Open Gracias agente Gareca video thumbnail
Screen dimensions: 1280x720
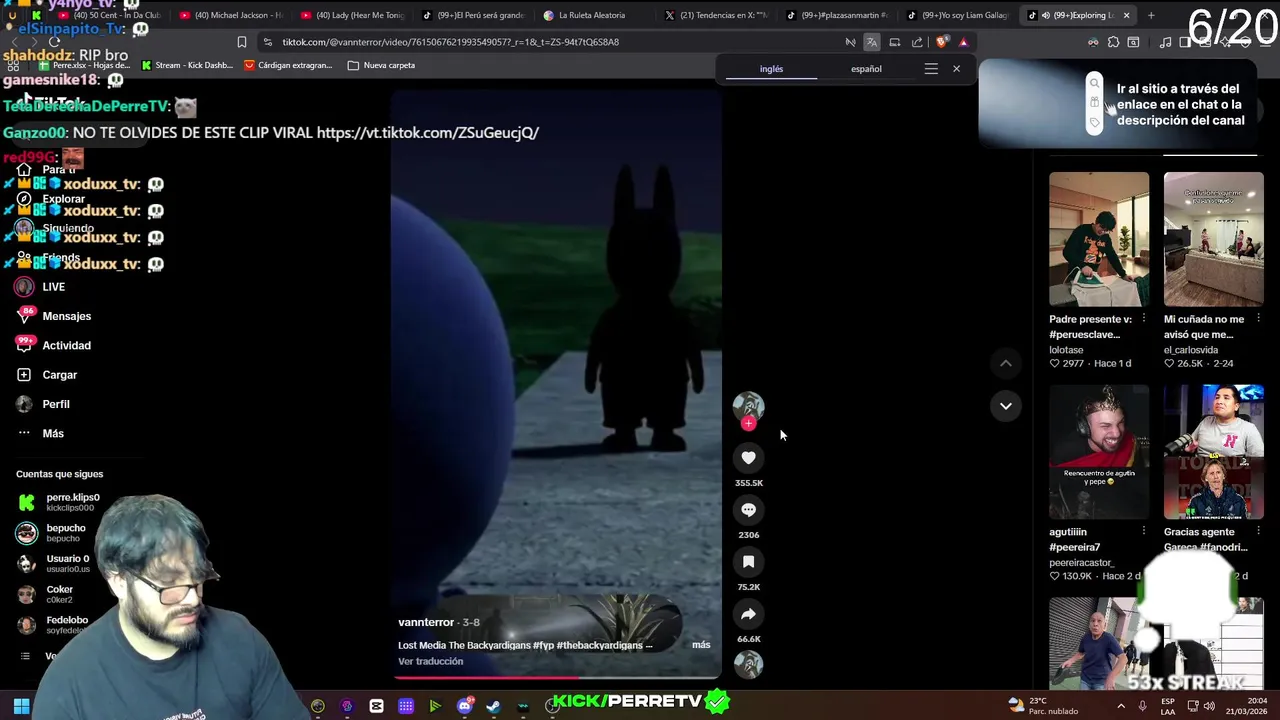(1213, 452)
